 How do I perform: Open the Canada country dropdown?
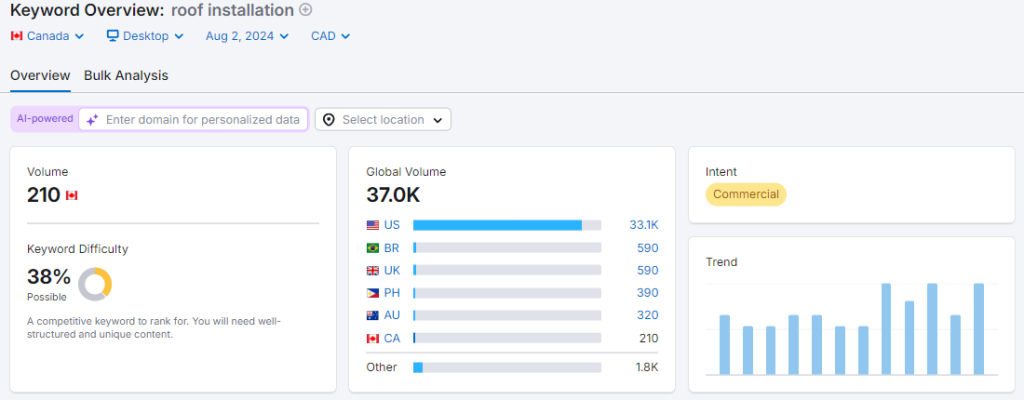pyautogui.click(x=47, y=36)
